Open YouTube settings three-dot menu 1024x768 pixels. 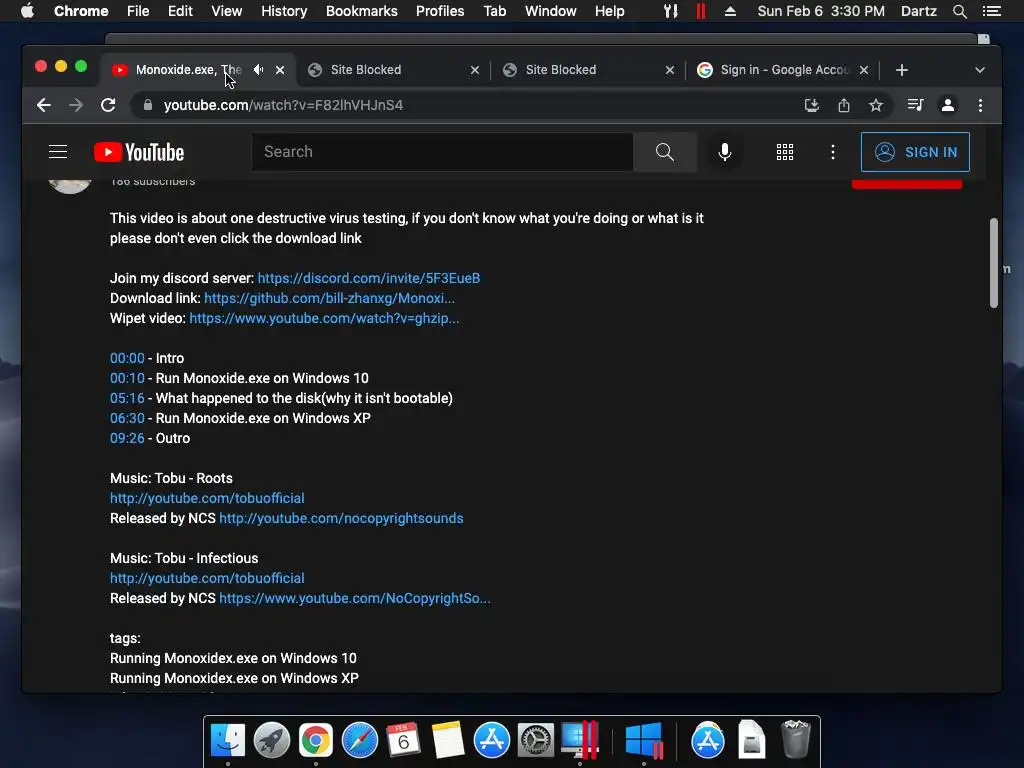pyautogui.click(x=833, y=152)
